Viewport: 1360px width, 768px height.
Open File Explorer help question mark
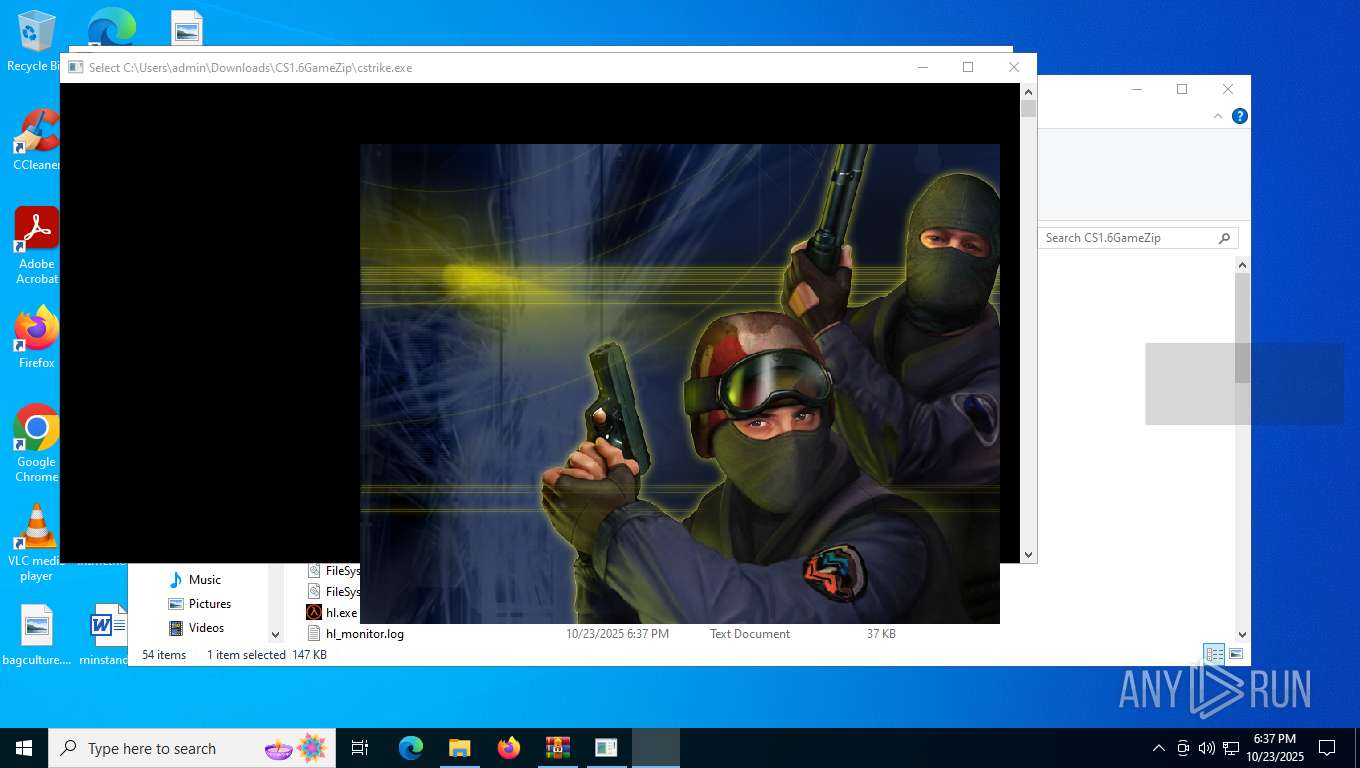coord(1240,116)
